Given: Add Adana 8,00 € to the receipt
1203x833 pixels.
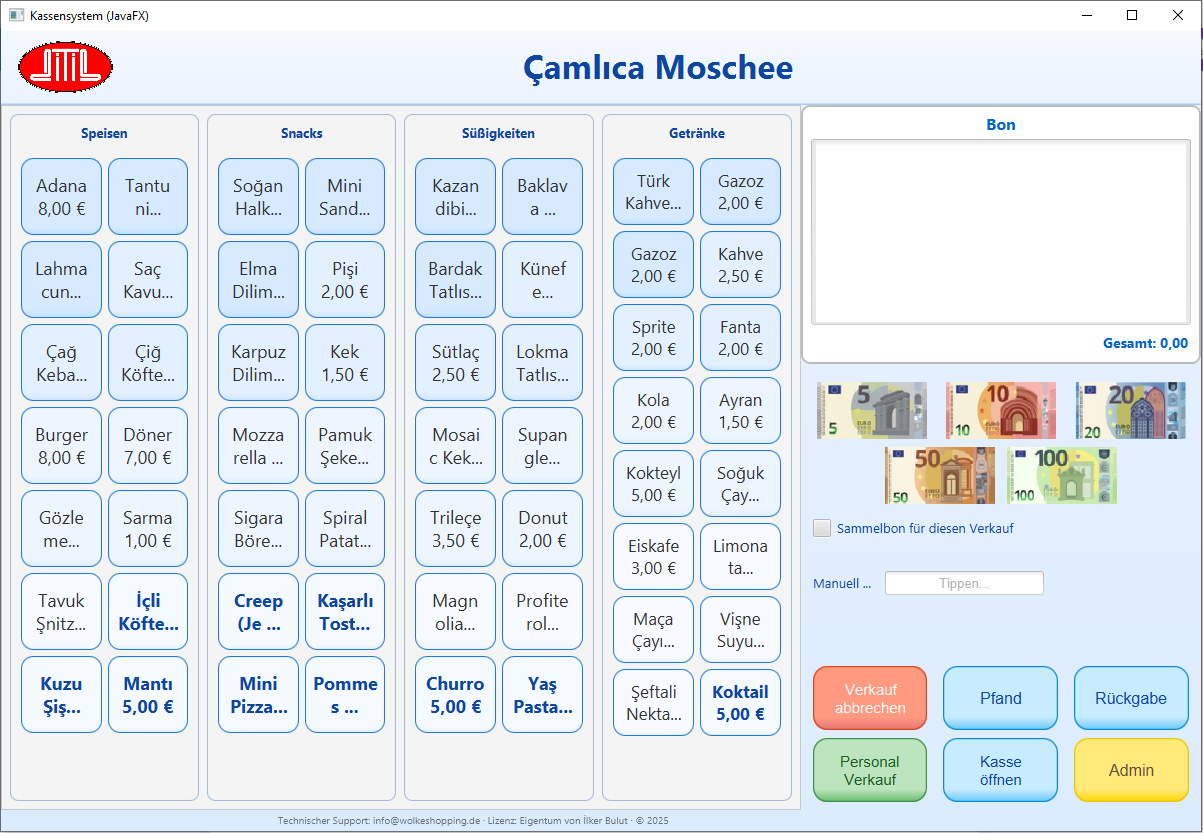Looking at the screenshot, I should coord(61,197).
